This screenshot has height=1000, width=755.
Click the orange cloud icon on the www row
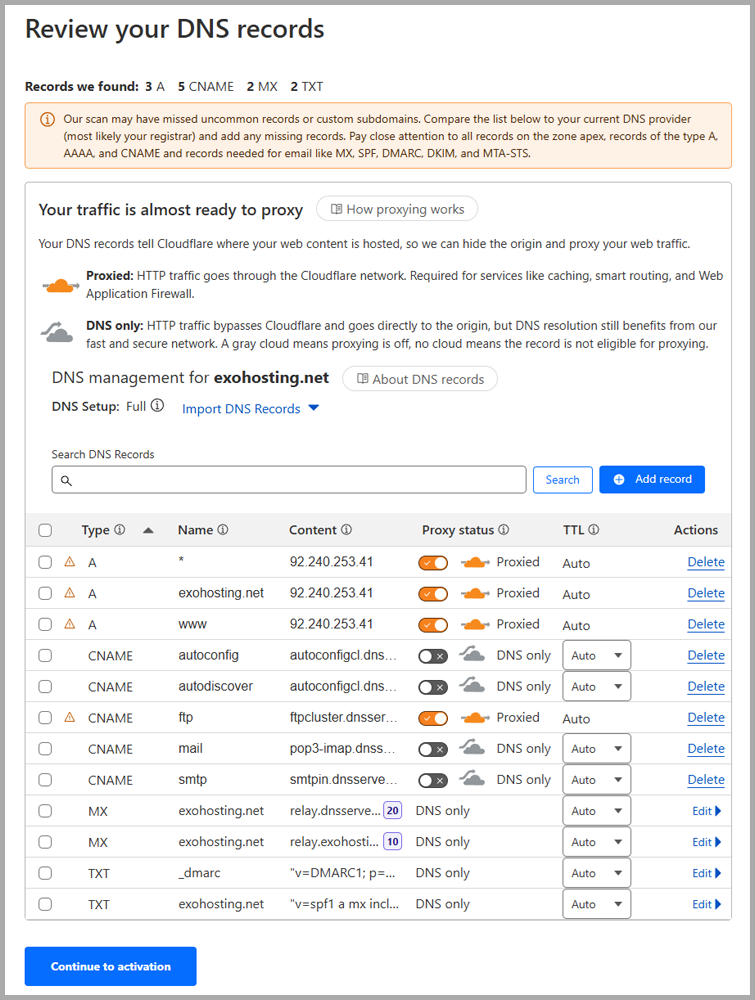(x=475, y=624)
